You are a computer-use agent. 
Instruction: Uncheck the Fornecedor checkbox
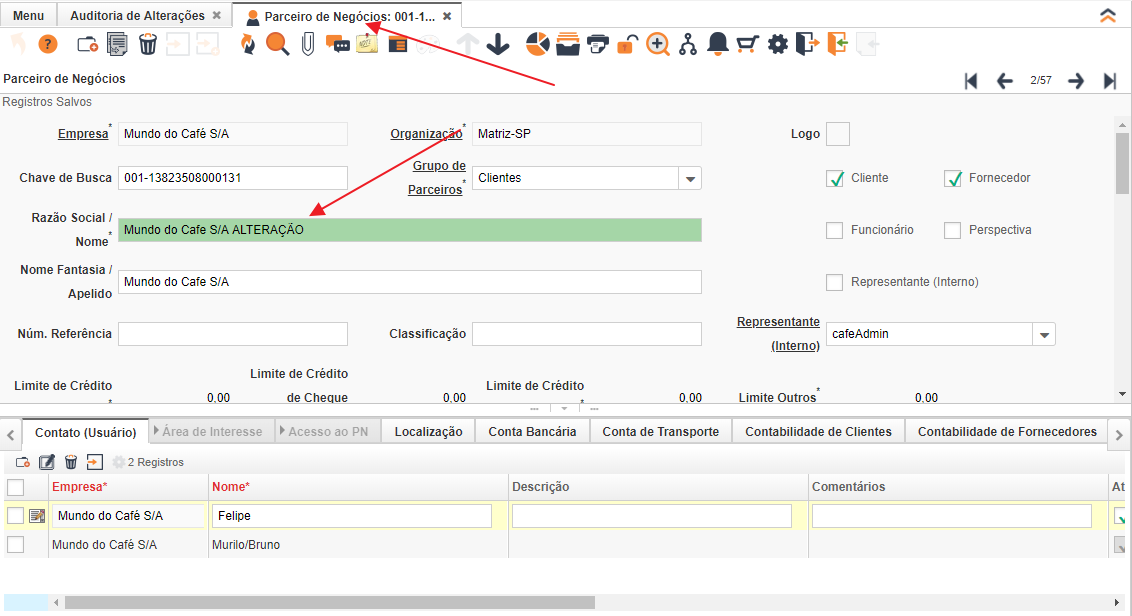click(952, 178)
